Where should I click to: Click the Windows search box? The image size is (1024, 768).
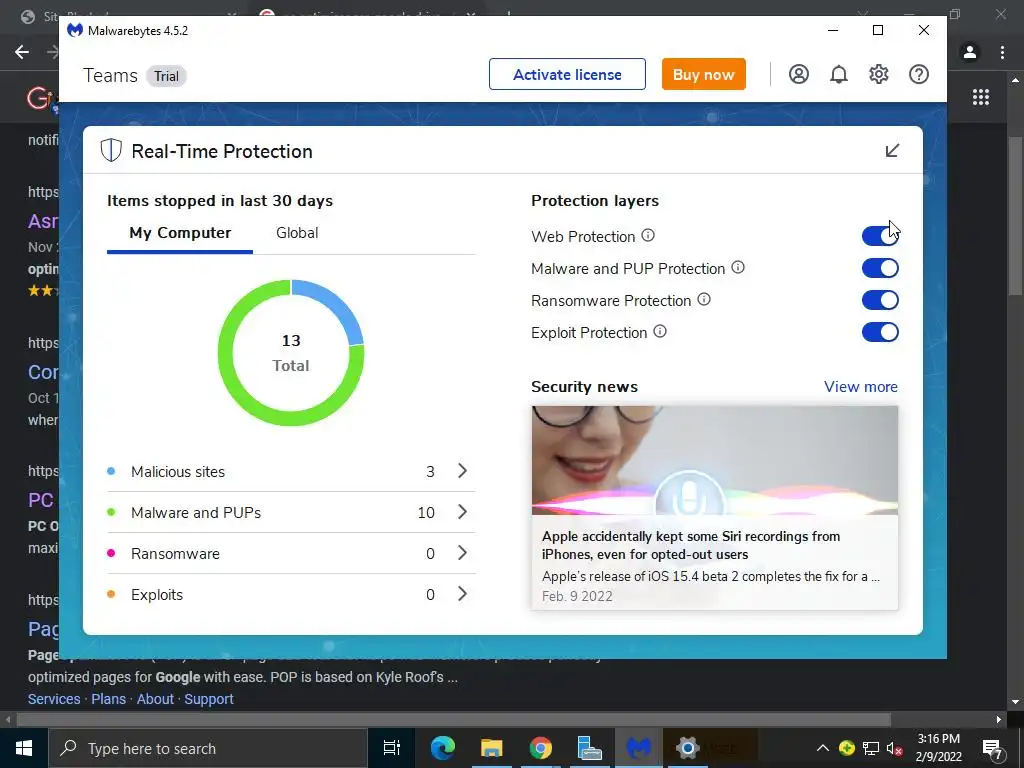(x=208, y=748)
